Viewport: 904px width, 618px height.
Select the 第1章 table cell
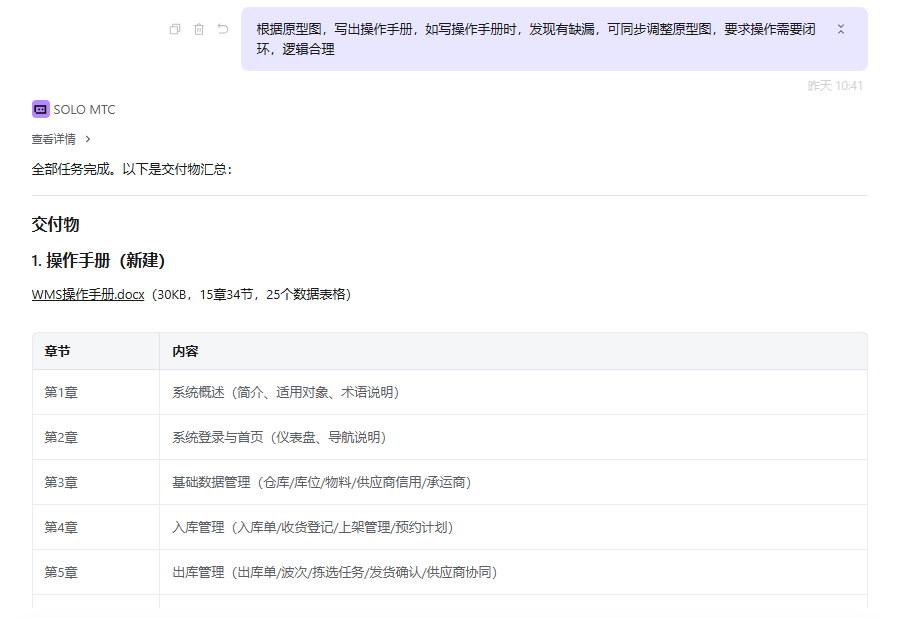tap(61, 392)
